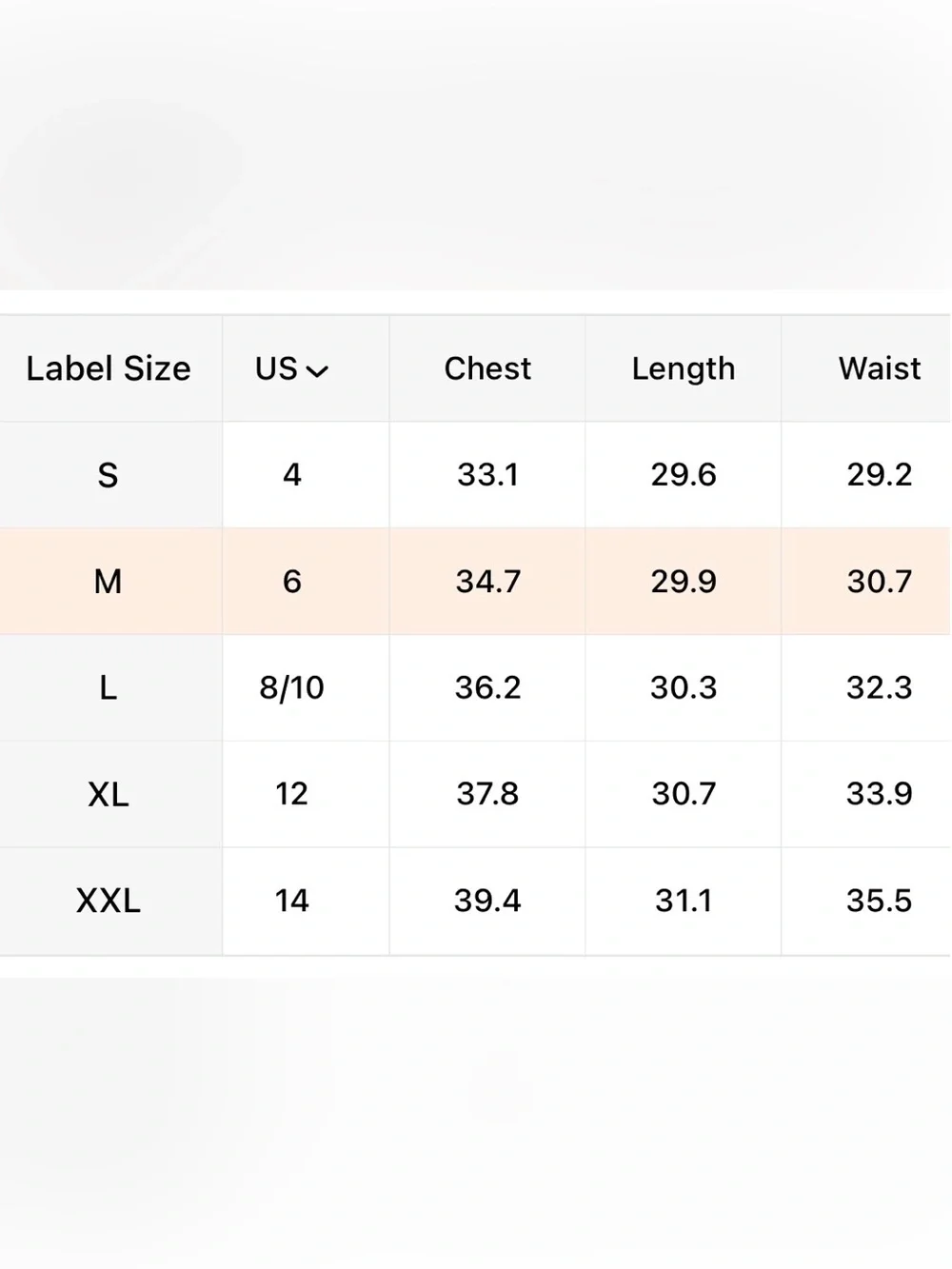Click the chest value 34.7
This screenshot has height=1269, width=952.
tap(487, 582)
